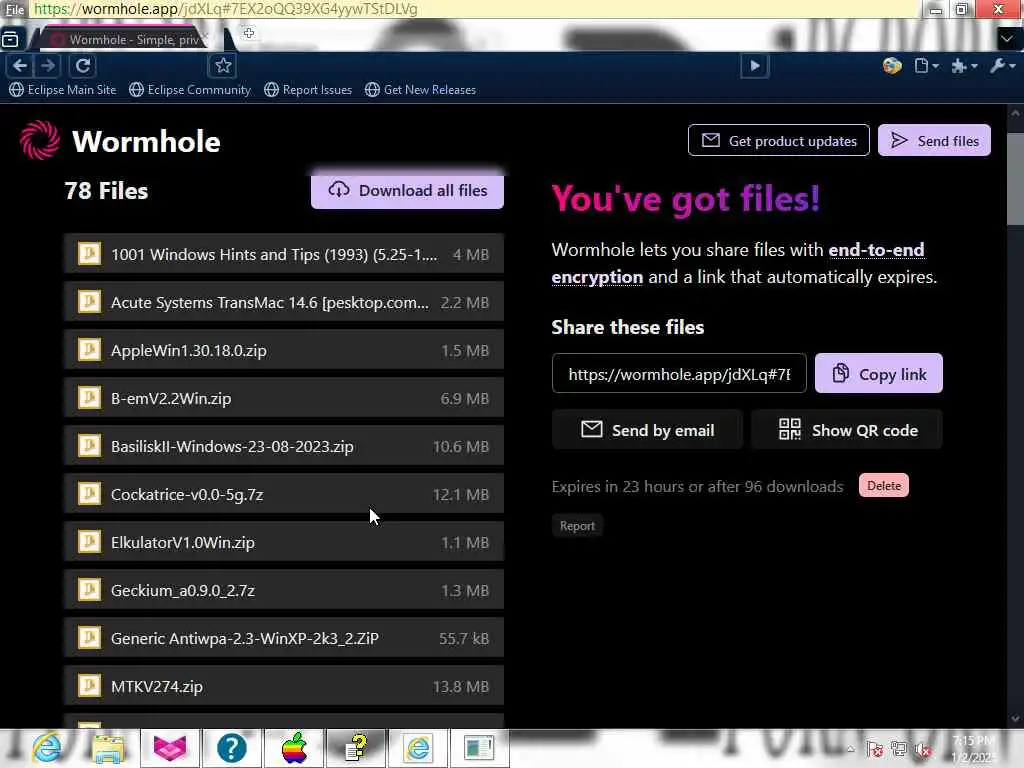Open the second Internet Explorer taskbar icon

418,748
